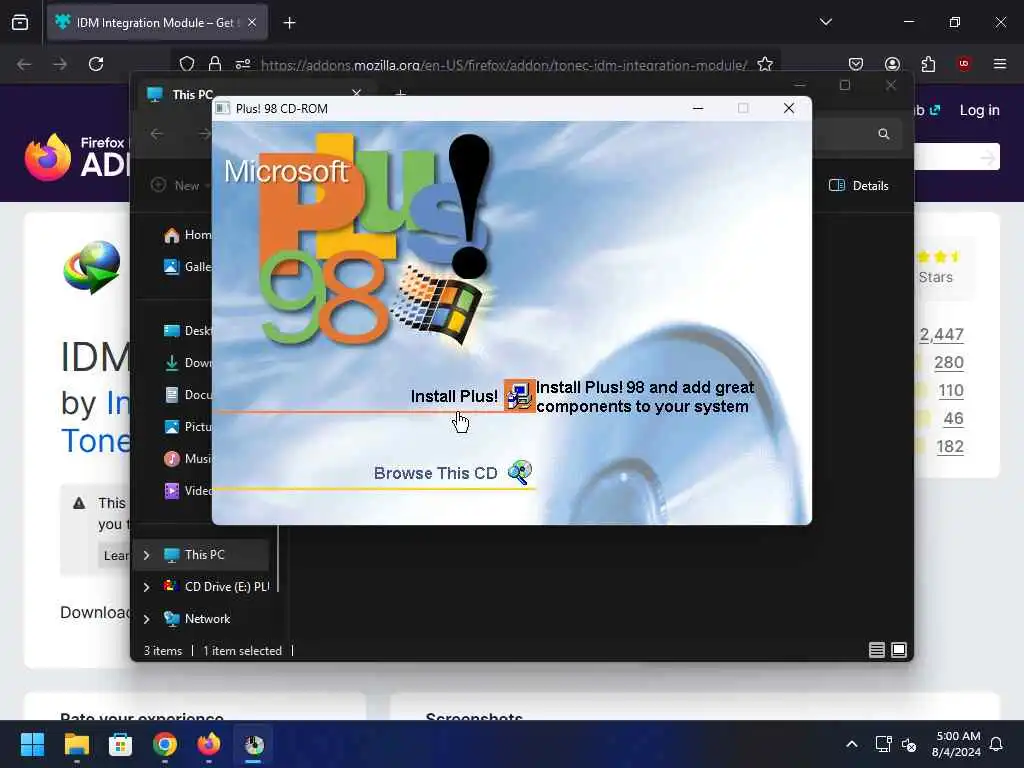Click Firefox View icon at top left
1024x768 pixels.
(x=20, y=22)
